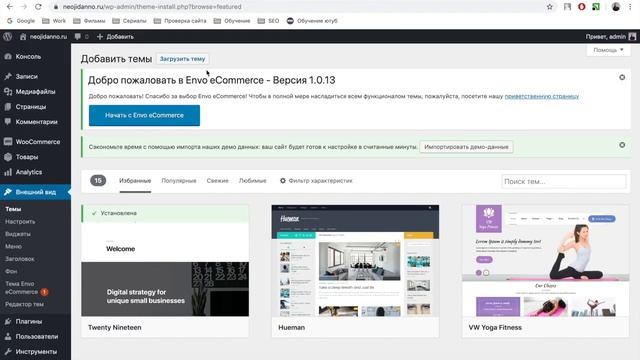Click Импортировать демо-данные button
Image resolution: width=640 pixels, height=360 pixels.
coord(466,147)
